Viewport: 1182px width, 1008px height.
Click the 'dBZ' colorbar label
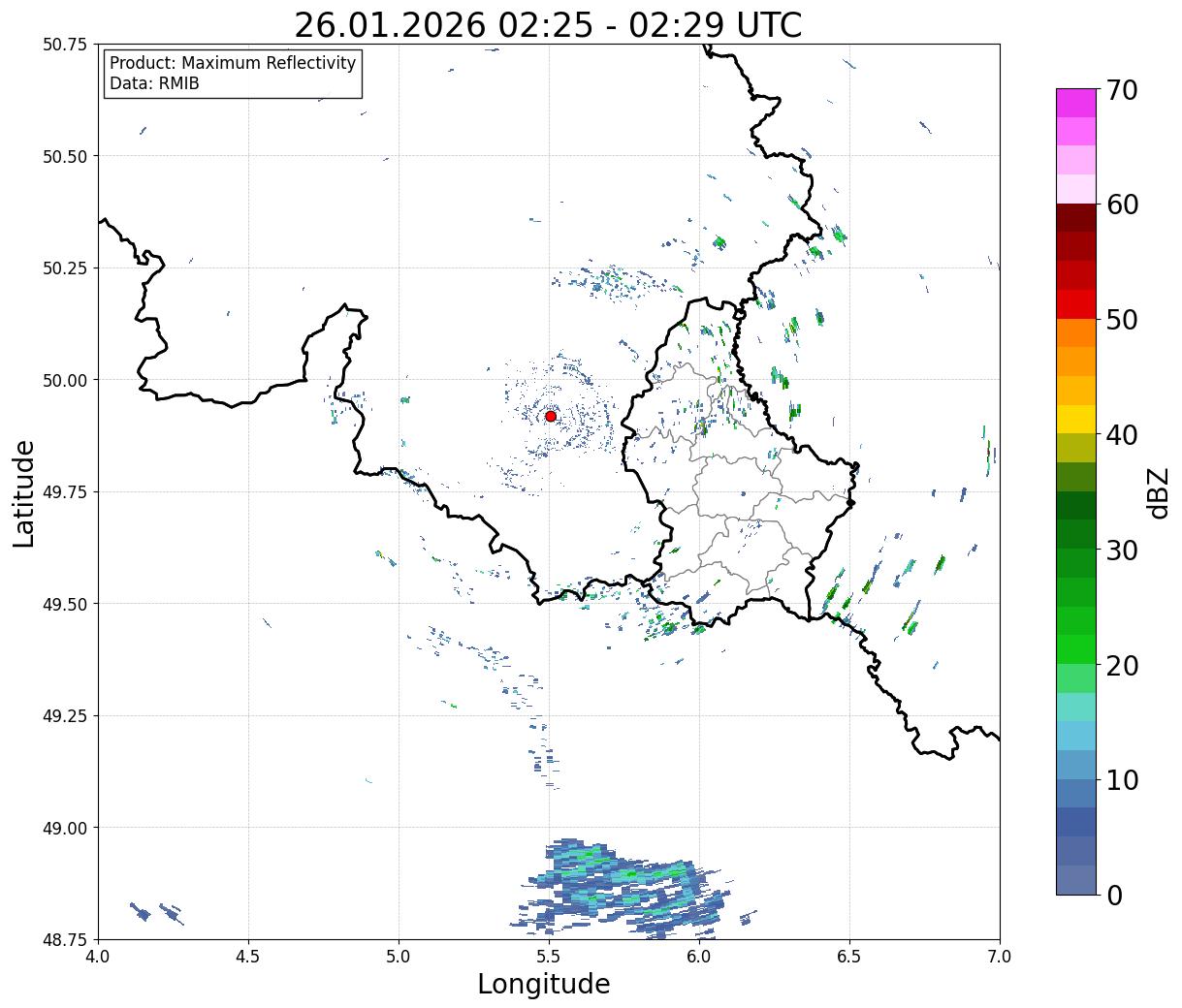pyautogui.click(x=1158, y=492)
